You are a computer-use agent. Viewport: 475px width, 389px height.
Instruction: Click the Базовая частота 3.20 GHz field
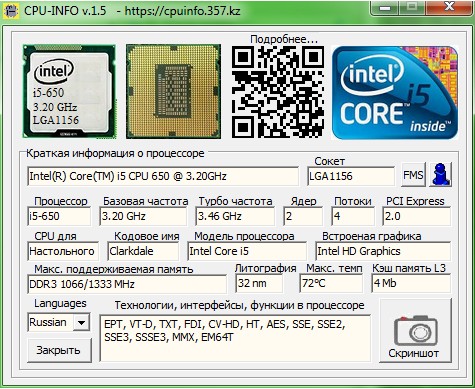coord(143,216)
